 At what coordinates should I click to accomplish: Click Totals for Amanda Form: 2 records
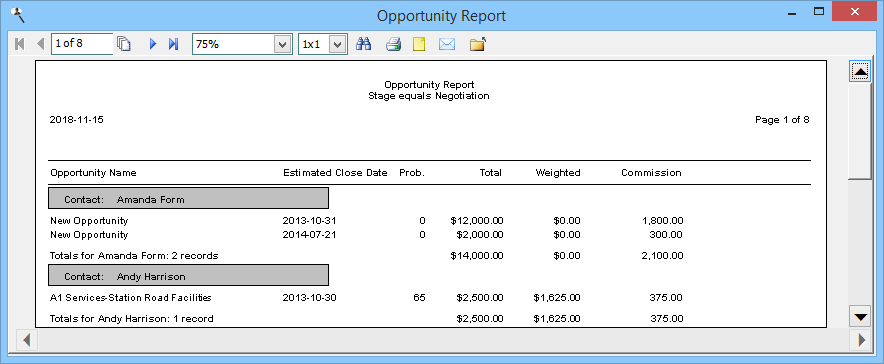coord(134,256)
